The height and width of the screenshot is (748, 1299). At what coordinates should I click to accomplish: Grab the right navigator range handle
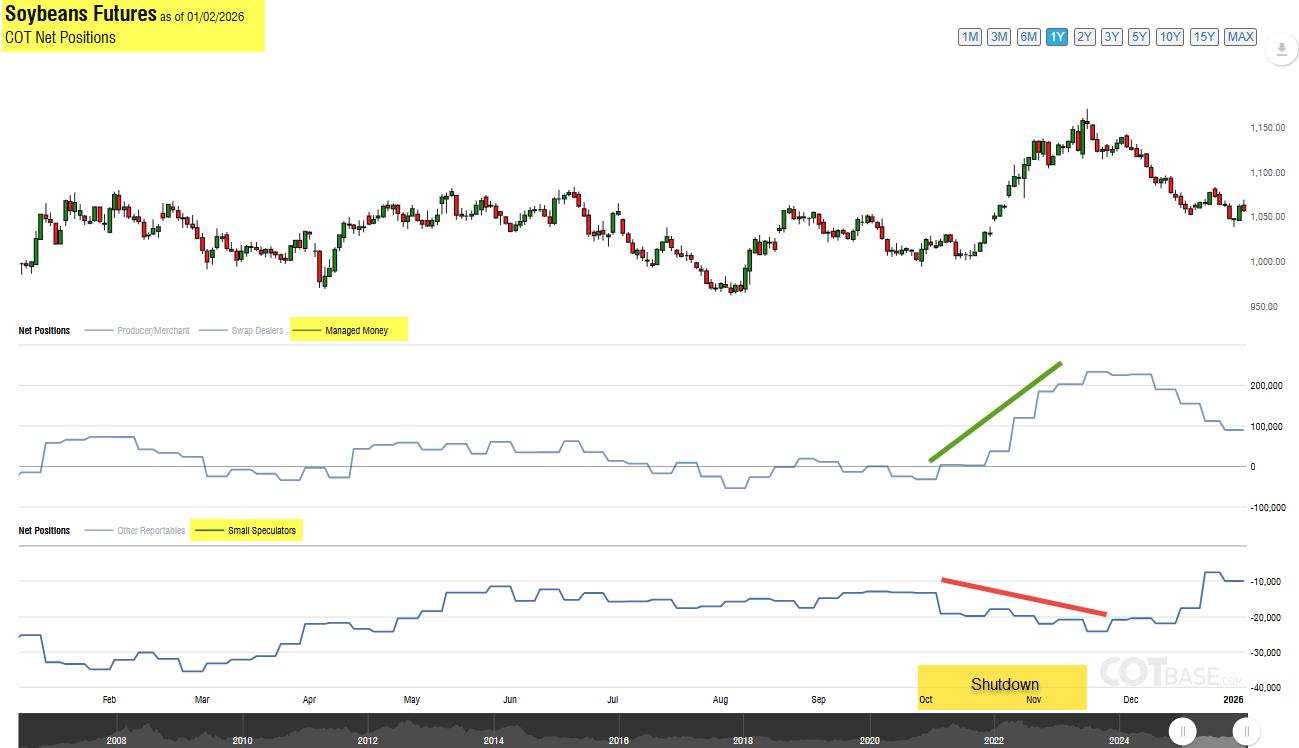coord(1245,732)
